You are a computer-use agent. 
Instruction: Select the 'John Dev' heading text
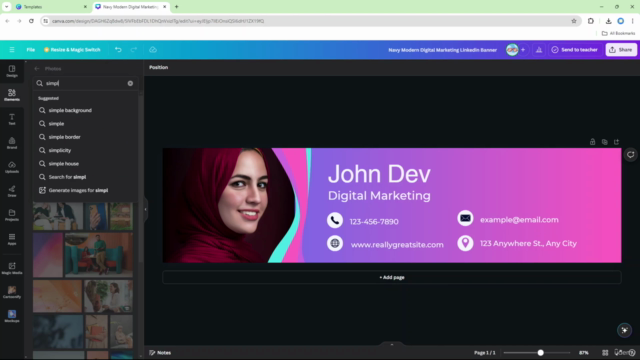(x=379, y=173)
